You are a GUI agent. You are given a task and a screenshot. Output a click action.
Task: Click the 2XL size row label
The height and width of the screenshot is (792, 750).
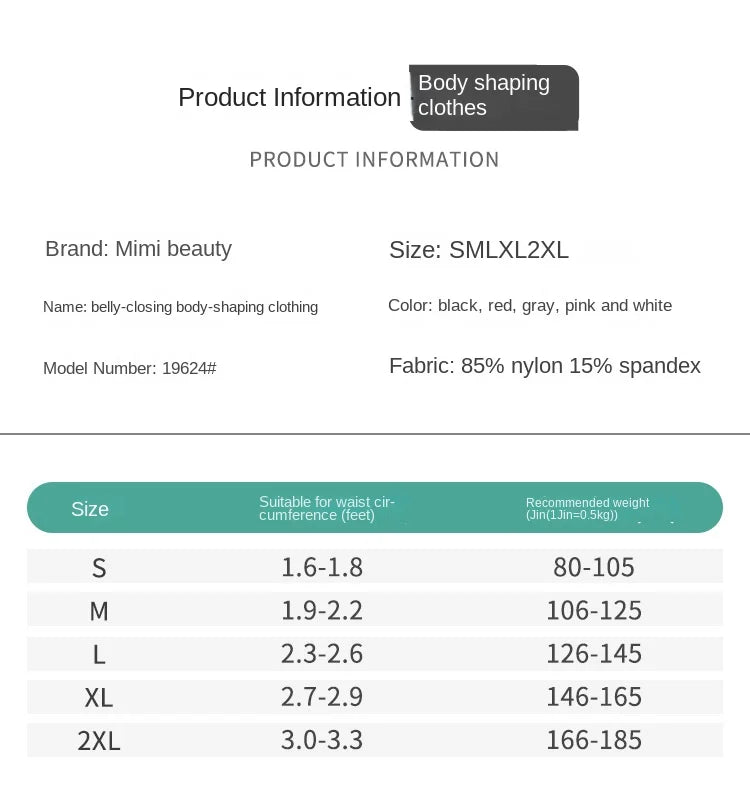pyautogui.click(x=99, y=741)
